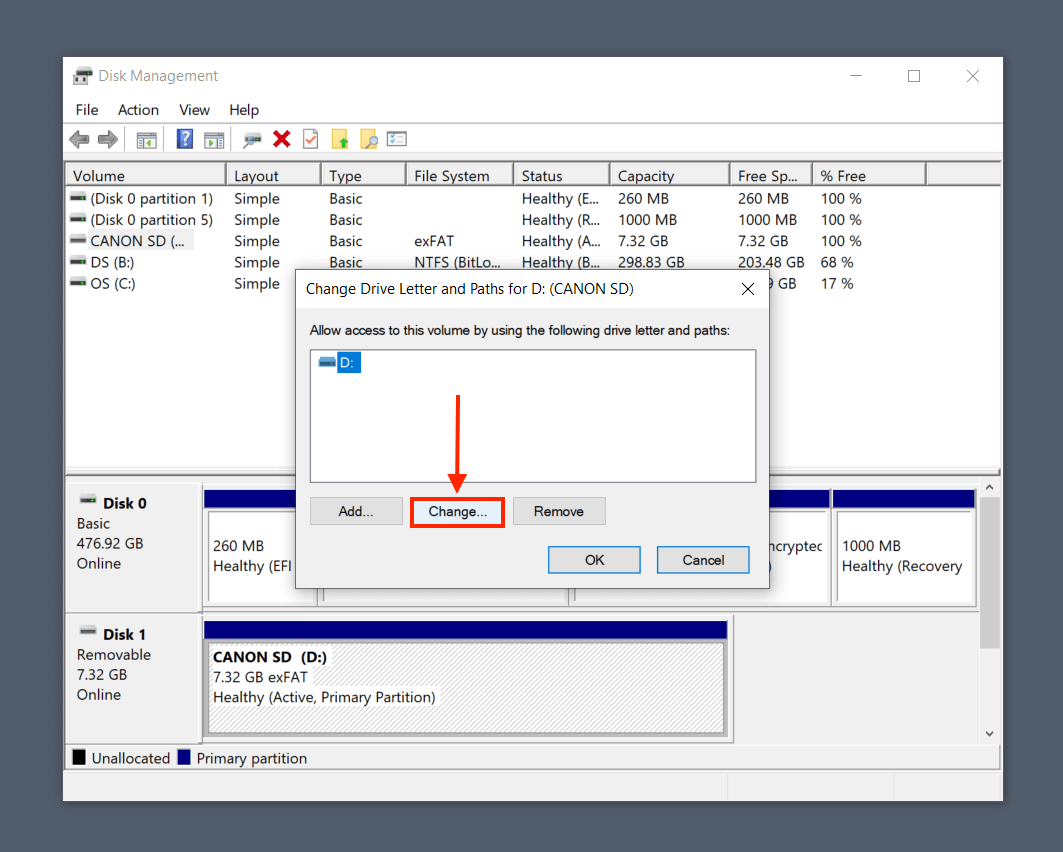Click Remove to delete drive letter
1063x852 pixels.
point(559,511)
